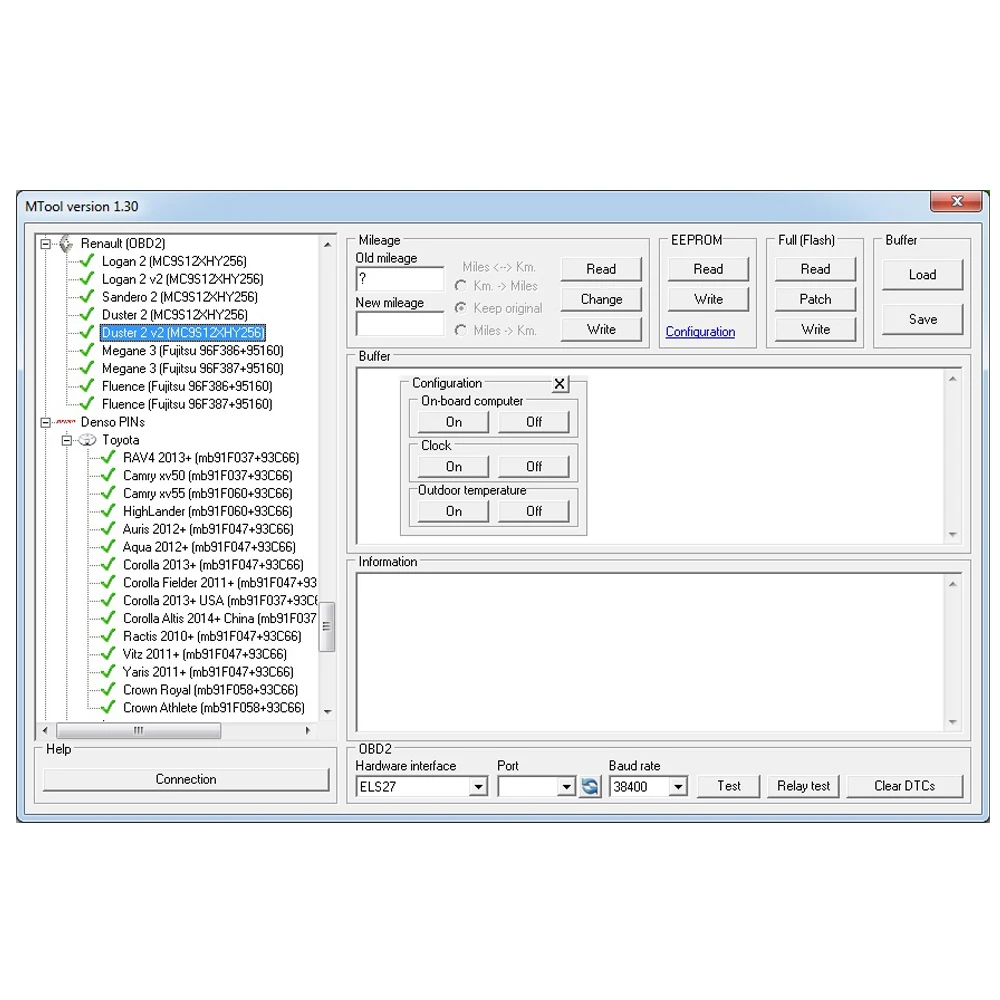Select Miles <--> Km. Km. -> Miles radio

460,286
